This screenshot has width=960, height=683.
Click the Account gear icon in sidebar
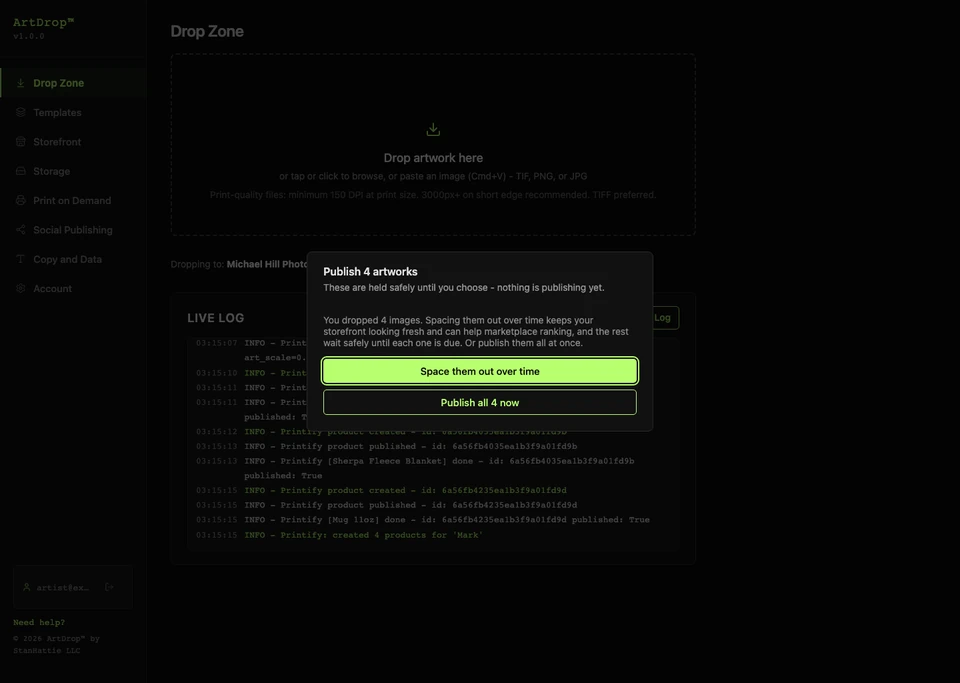(20, 288)
